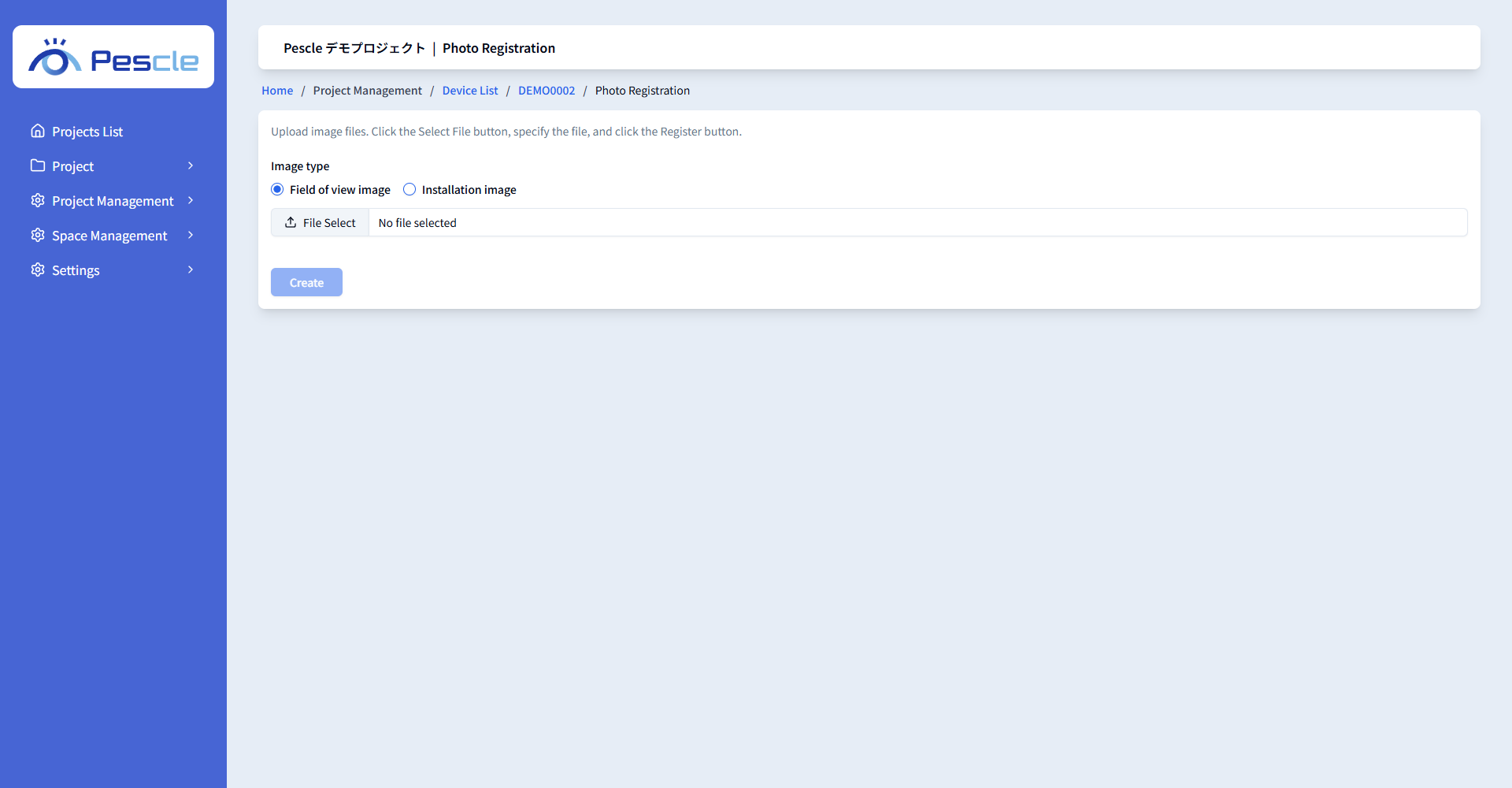Expand the Project Management chevron
This screenshot has height=788, width=1512.
(191, 200)
